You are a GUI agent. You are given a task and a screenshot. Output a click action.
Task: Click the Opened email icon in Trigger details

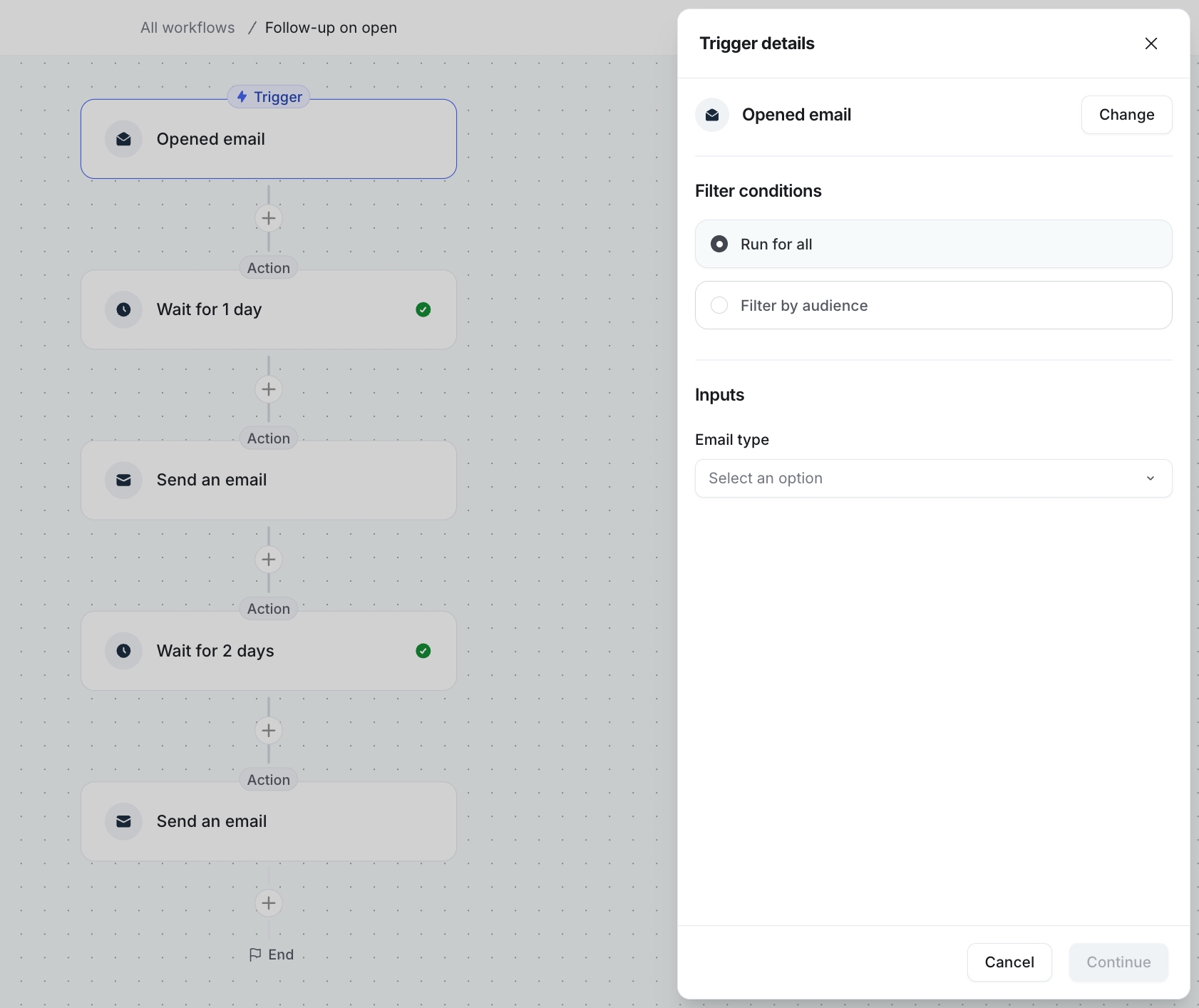[x=712, y=115]
